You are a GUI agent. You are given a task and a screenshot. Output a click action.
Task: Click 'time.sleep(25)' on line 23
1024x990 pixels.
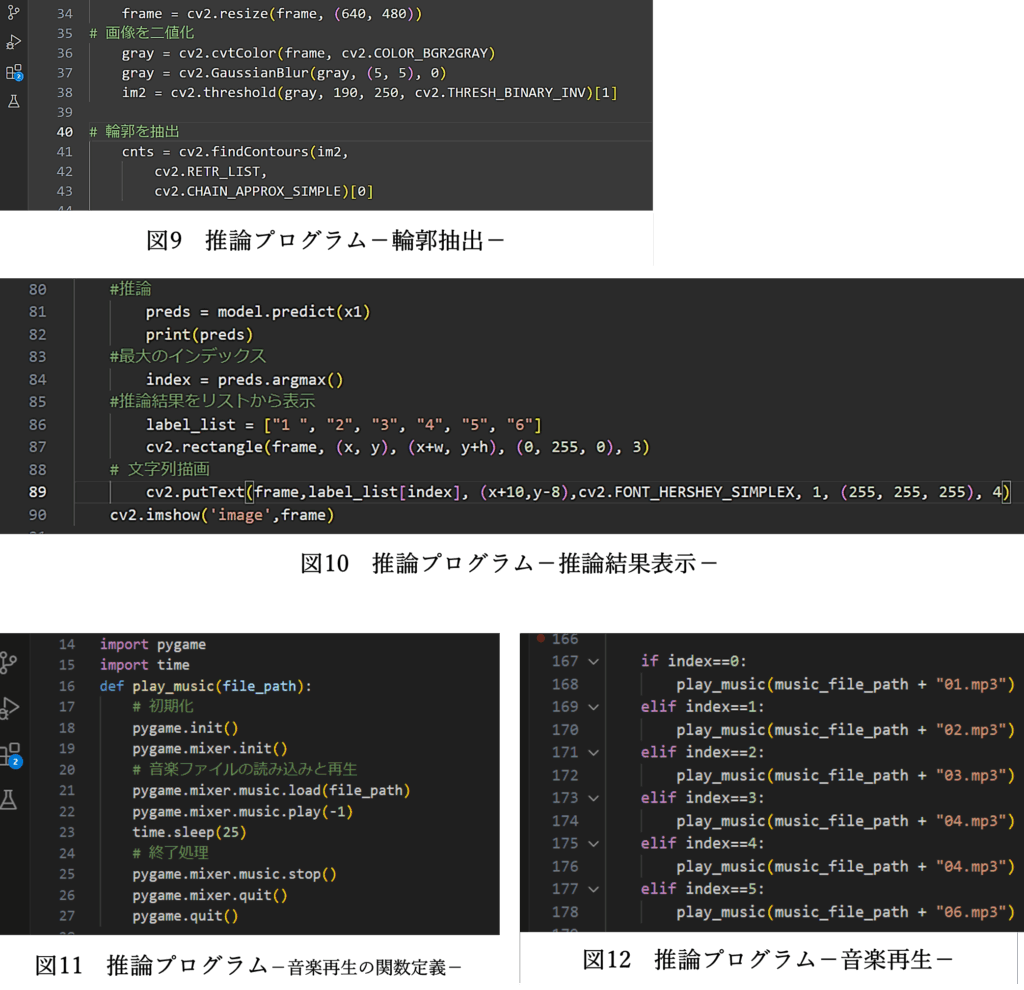pyautogui.click(x=189, y=833)
